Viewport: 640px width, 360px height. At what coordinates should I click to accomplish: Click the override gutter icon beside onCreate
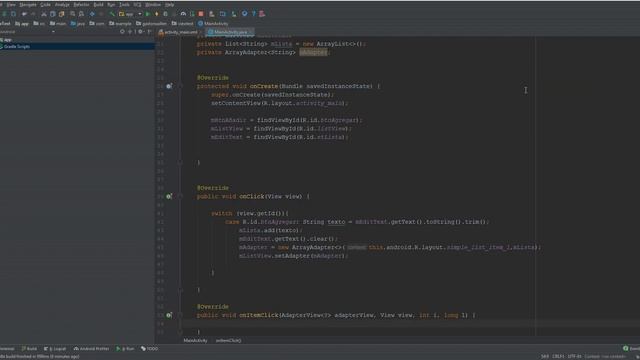coord(169,86)
